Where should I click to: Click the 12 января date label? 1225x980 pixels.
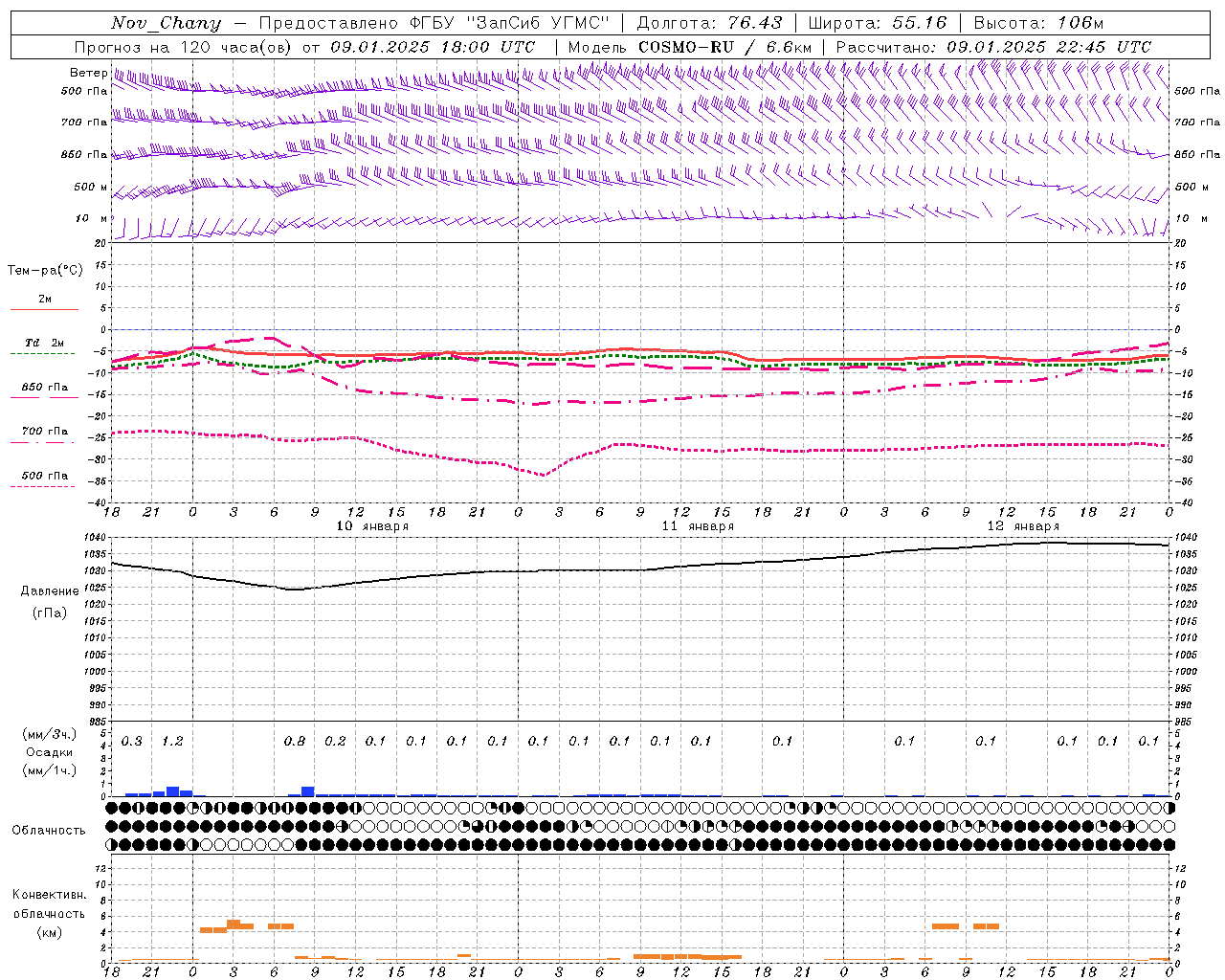click(1023, 525)
